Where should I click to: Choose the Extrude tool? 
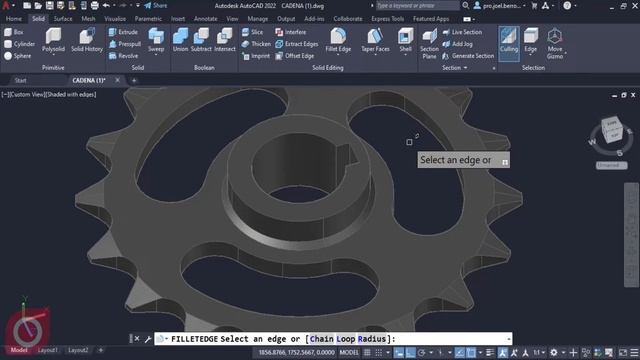pos(123,32)
